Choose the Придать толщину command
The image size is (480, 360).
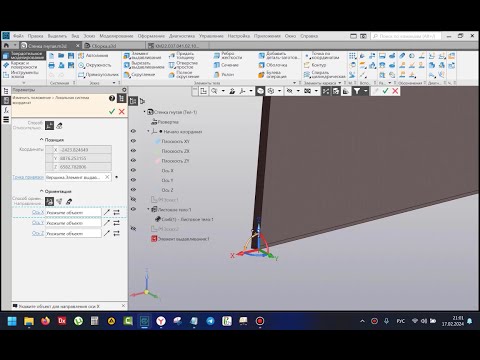click(182, 55)
